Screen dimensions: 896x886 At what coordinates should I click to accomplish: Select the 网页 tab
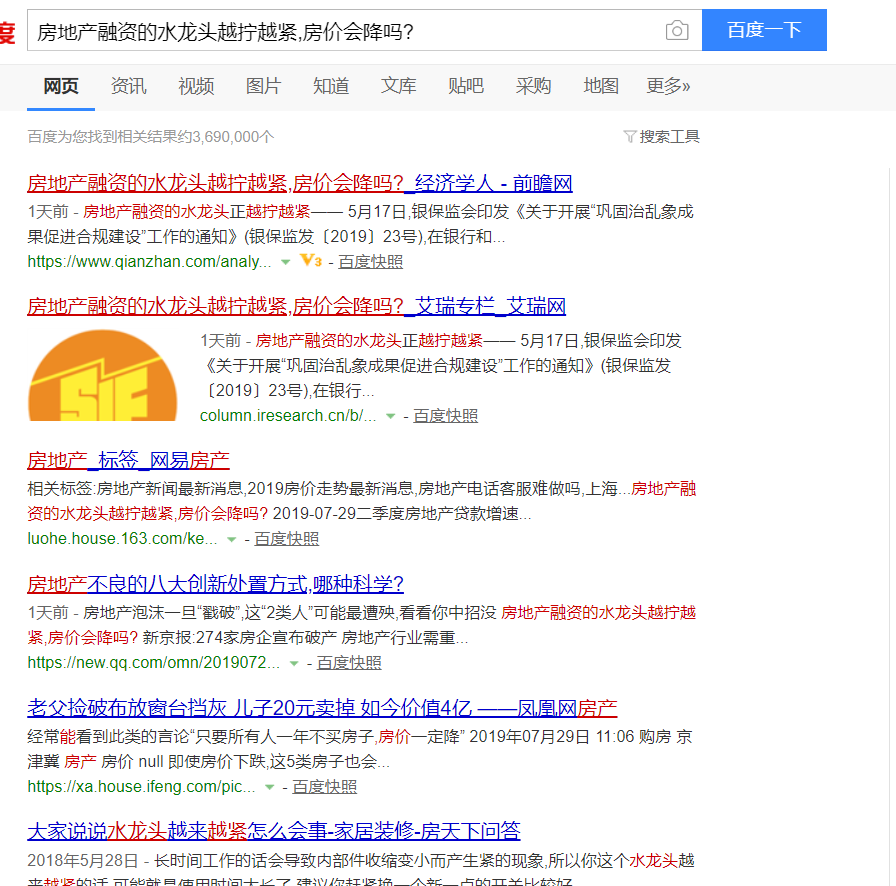point(61,86)
